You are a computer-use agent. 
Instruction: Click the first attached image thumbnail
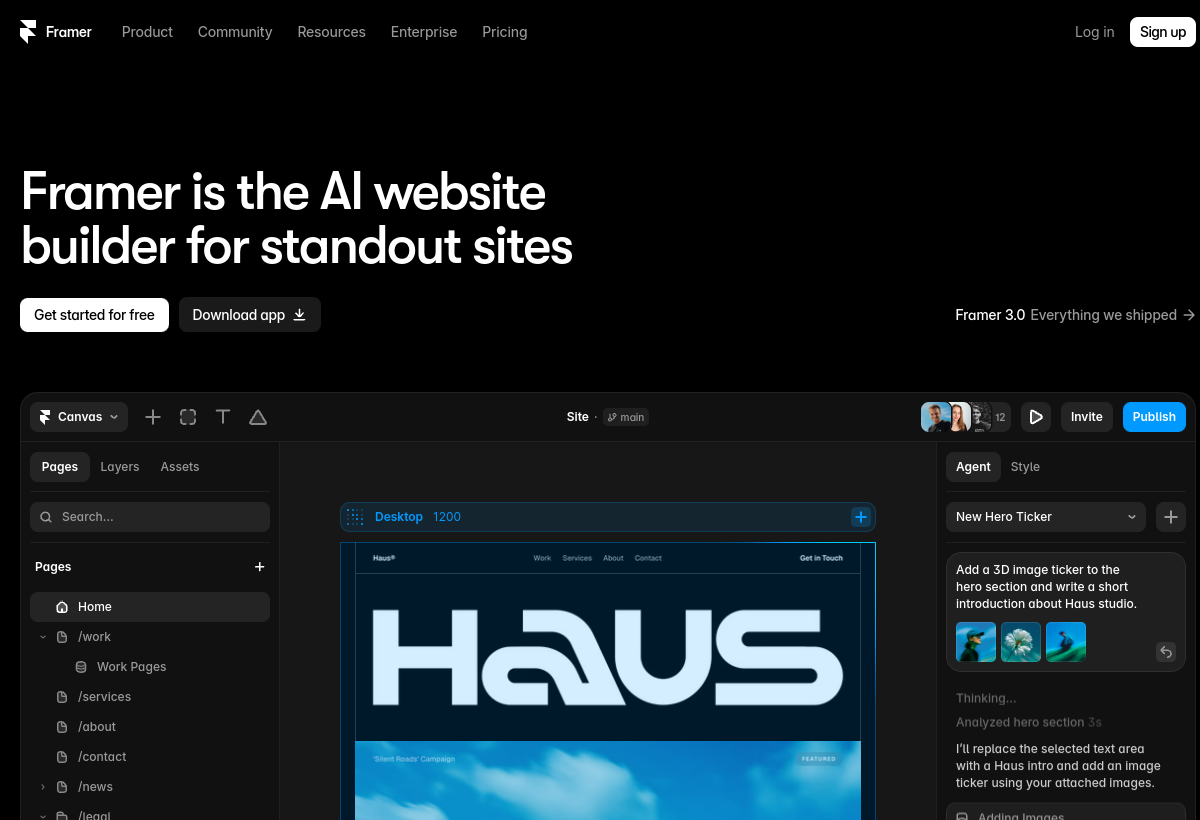click(976, 642)
